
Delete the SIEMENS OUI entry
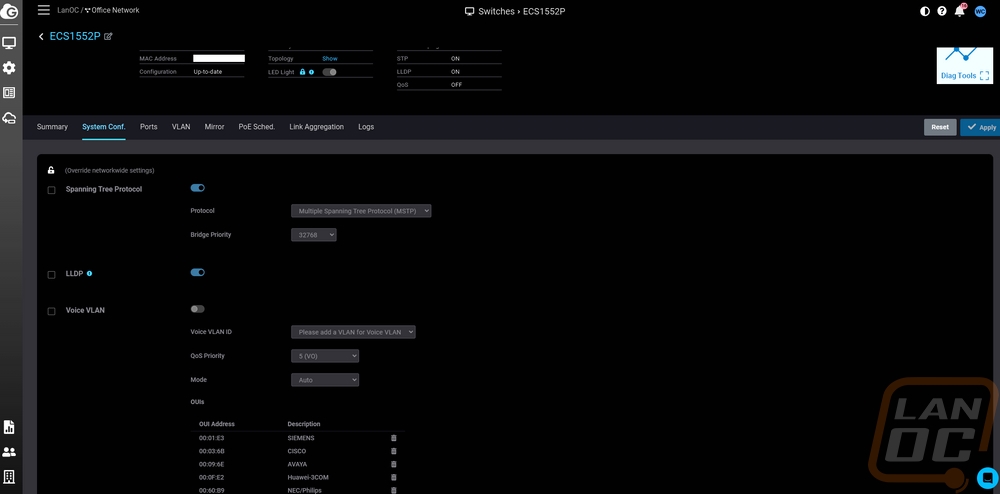(393, 438)
